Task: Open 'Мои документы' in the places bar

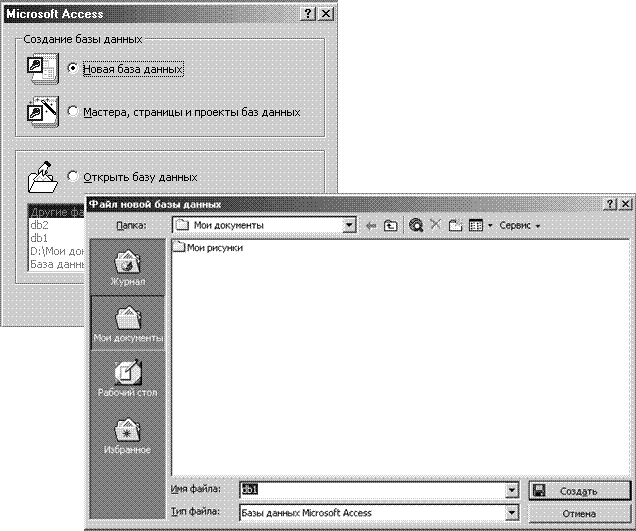Action: point(127,323)
